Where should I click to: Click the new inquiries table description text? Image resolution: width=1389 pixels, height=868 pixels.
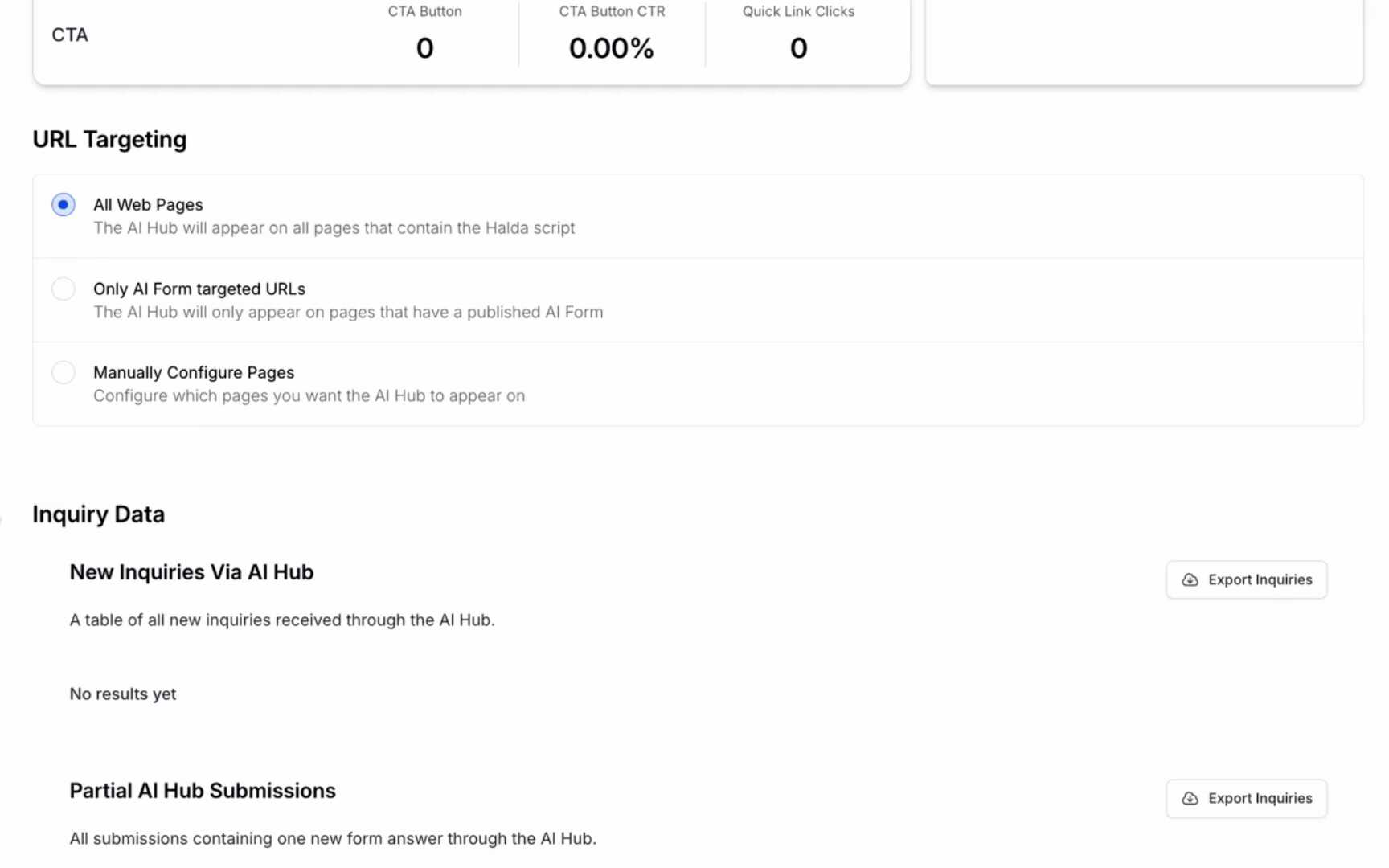(x=282, y=620)
